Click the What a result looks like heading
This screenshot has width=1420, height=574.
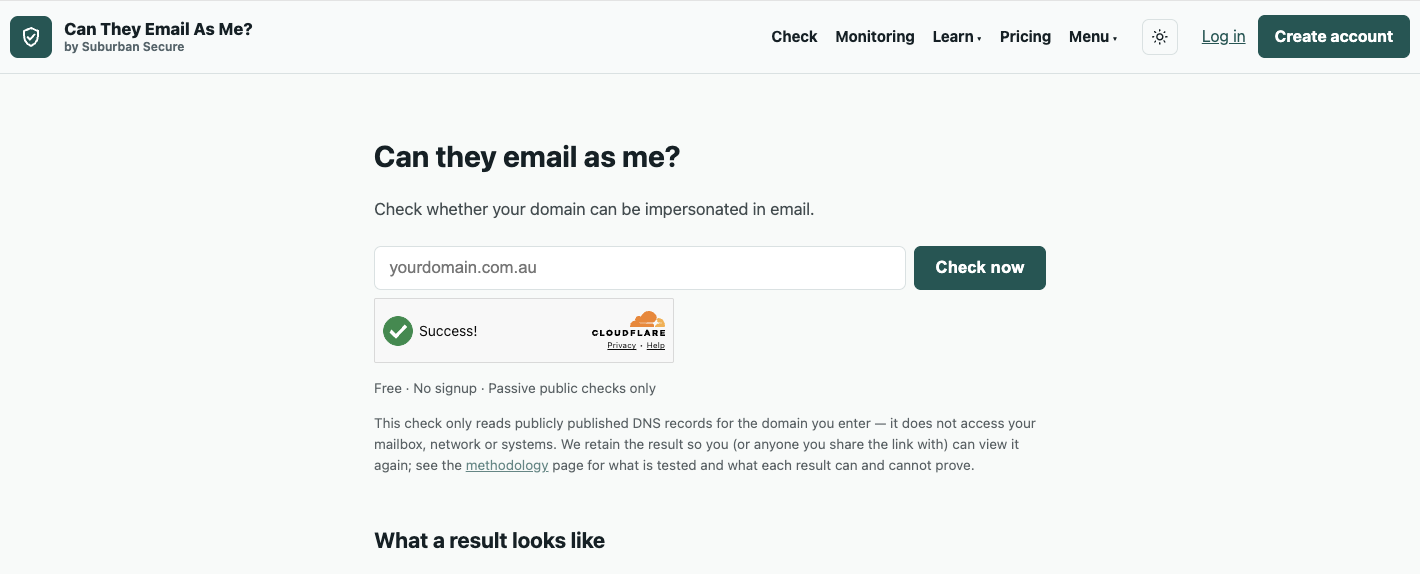[x=489, y=541]
